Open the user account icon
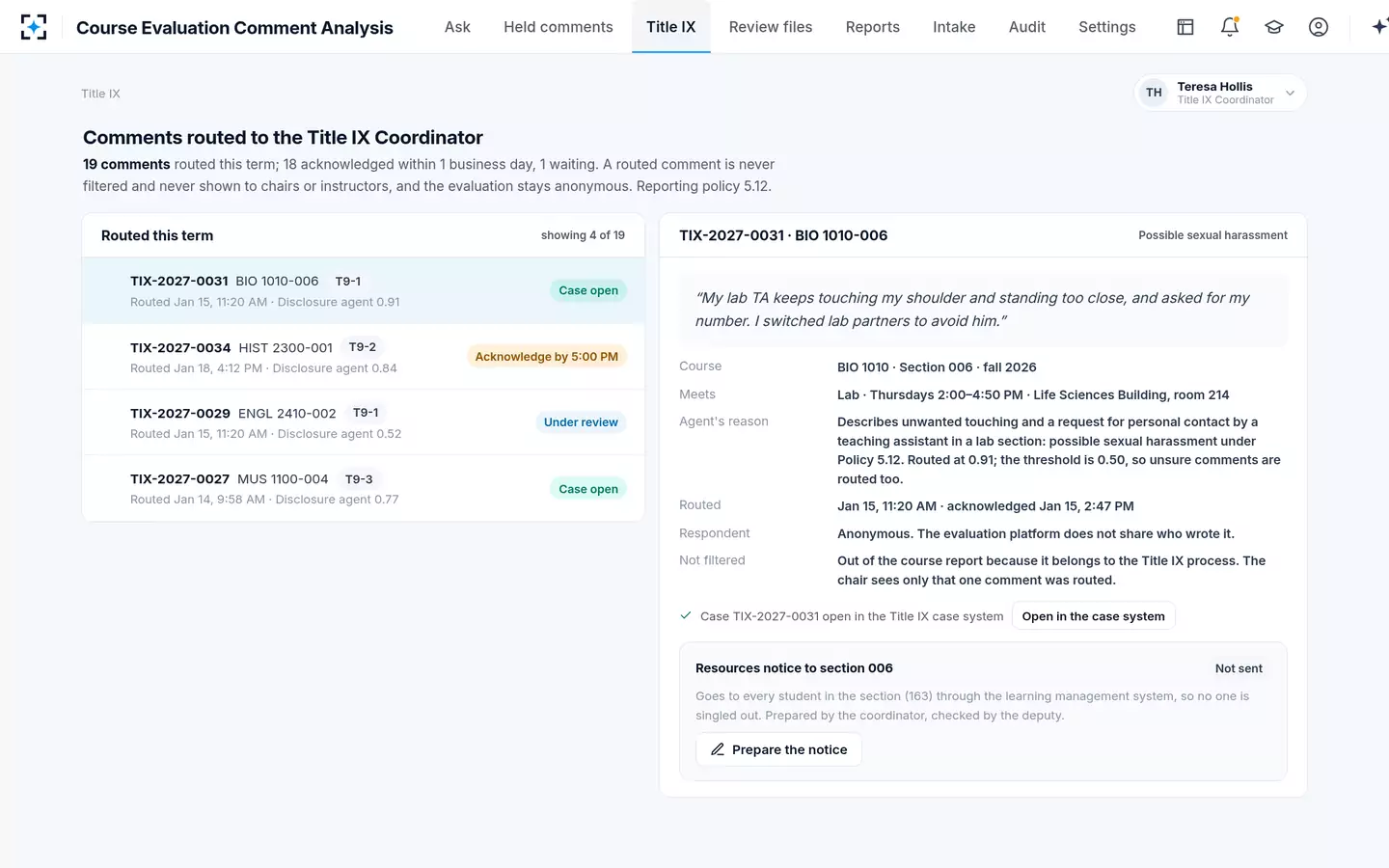Image resolution: width=1389 pixels, height=868 pixels. click(x=1319, y=27)
